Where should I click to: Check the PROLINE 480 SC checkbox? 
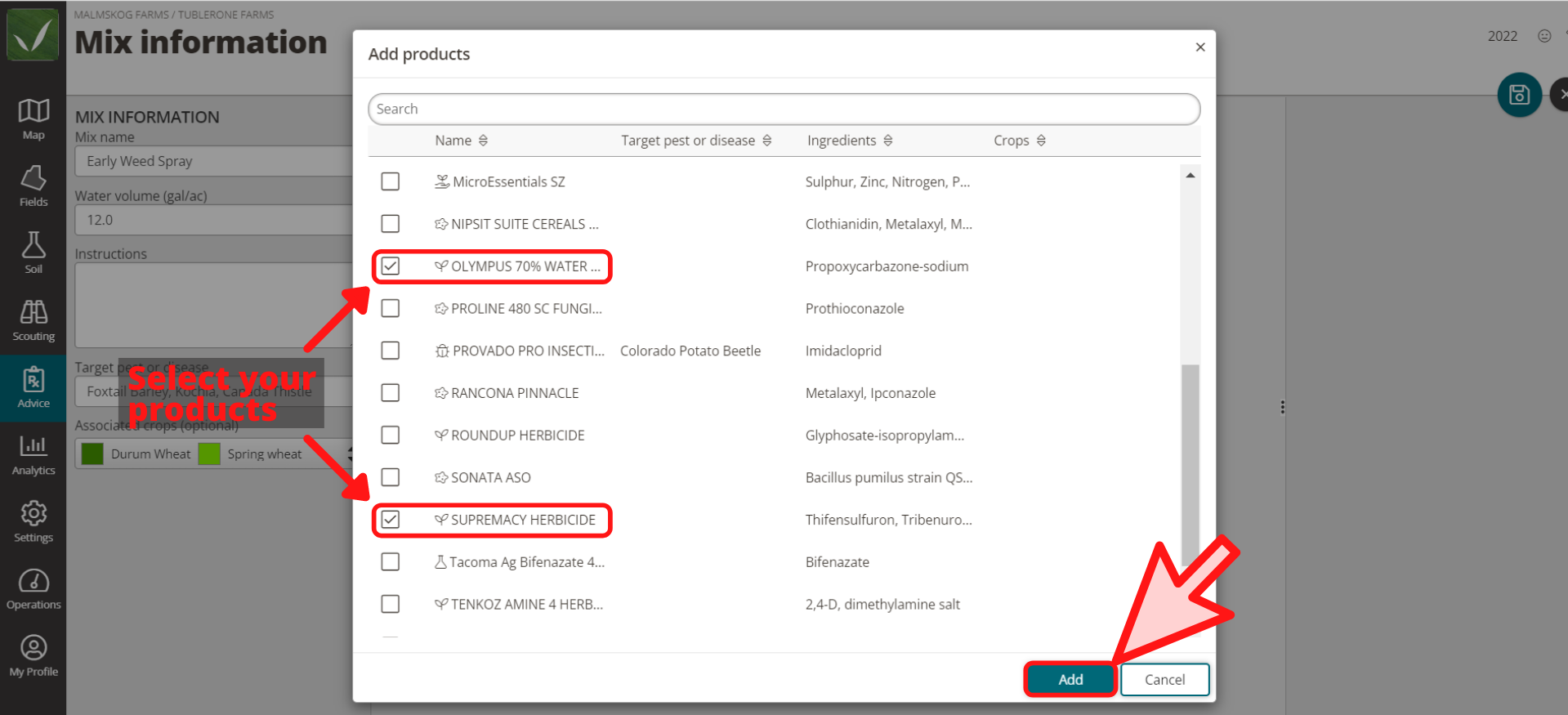coord(391,308)
